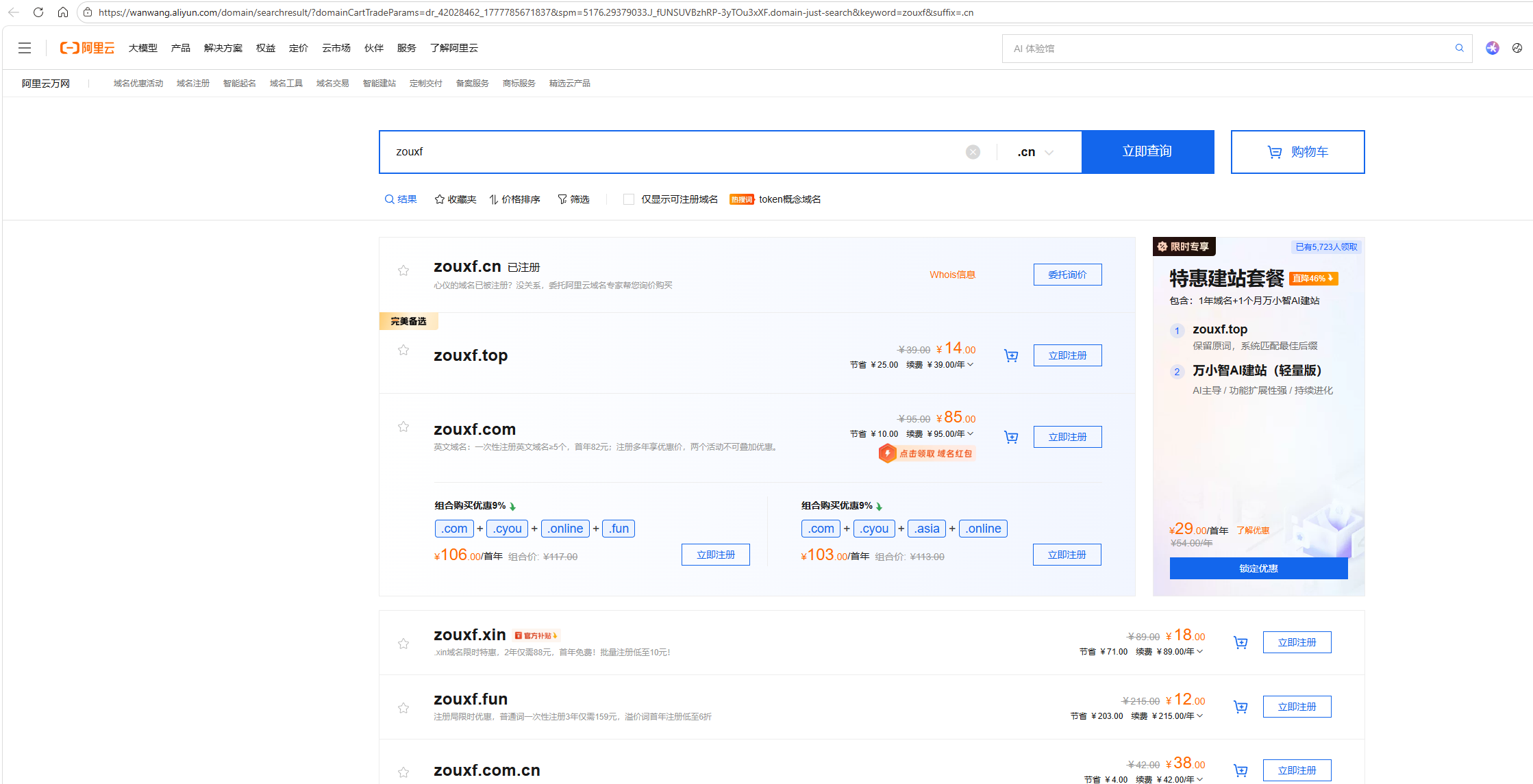The height and width of the screenshot is (784, 1533).
Task: Favorite zouxf.cn with its star icon
Action: pos(403,270)
